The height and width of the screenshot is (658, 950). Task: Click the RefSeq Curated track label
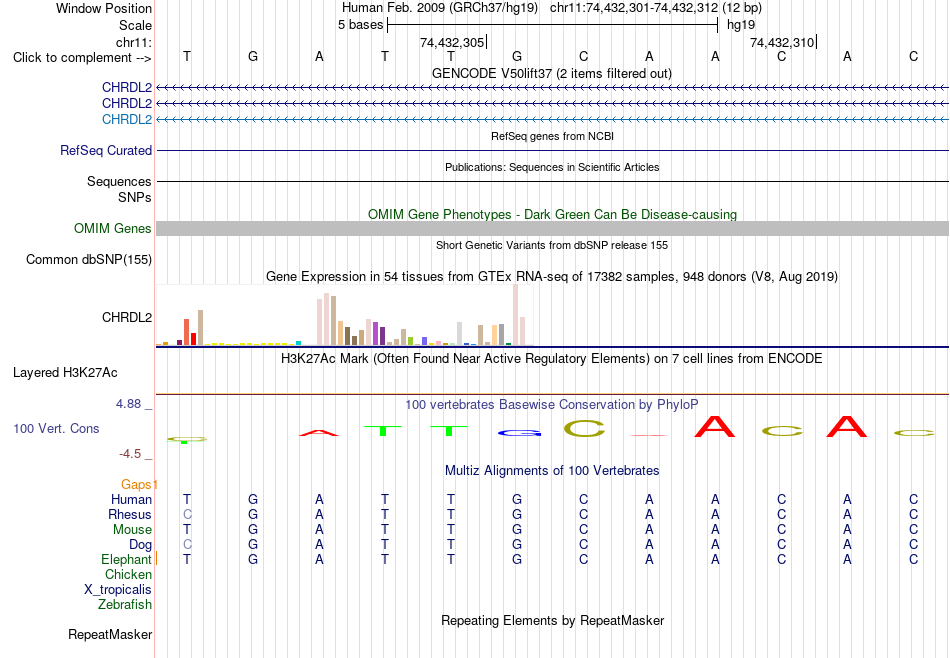click(x=106, y=150)
